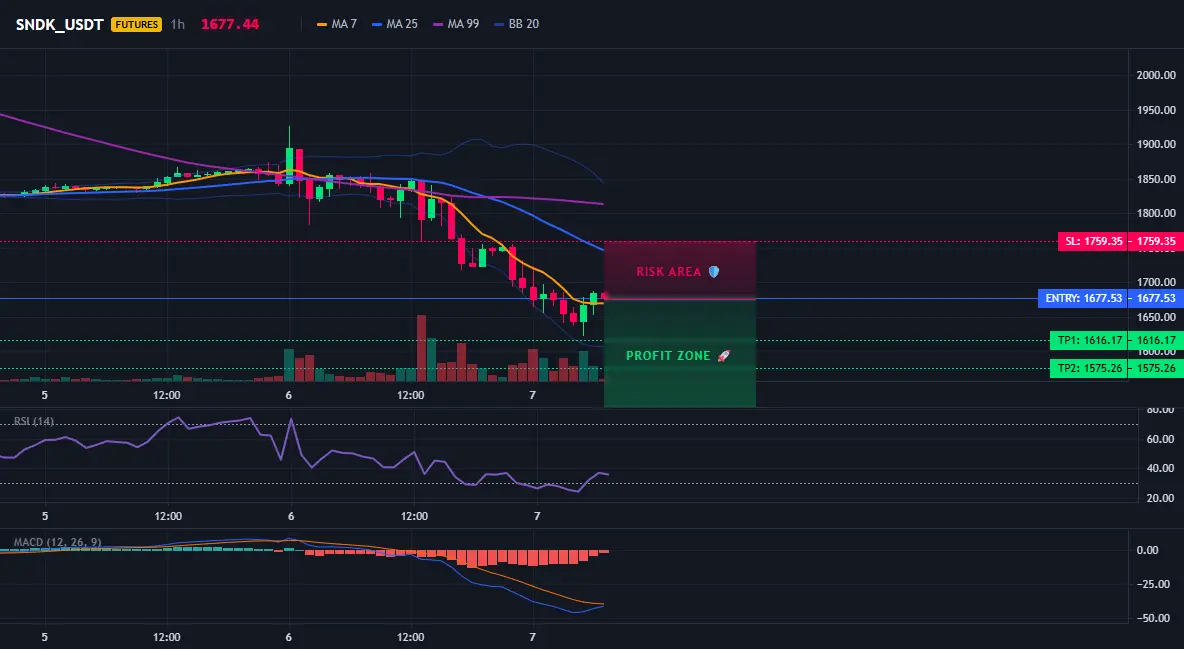The width and height of the screenshot is (1184, 649).
Task: Click the 20.00 RSI axis value
Action: tap(1160, 498)
